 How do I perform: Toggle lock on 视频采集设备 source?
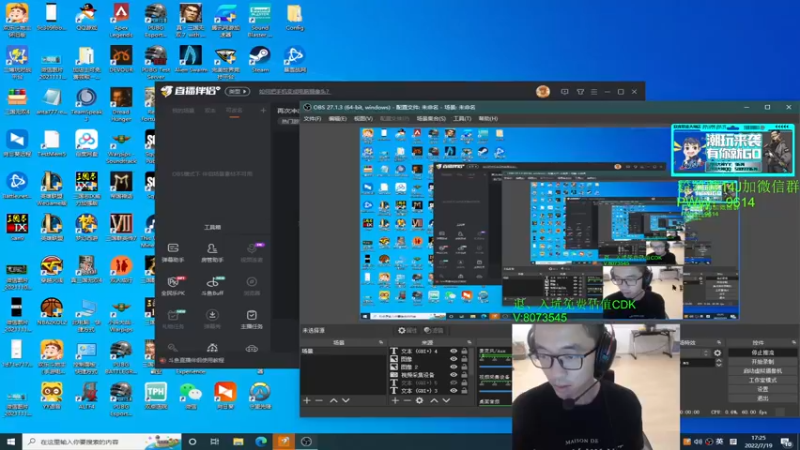click(x=464, y=375)
